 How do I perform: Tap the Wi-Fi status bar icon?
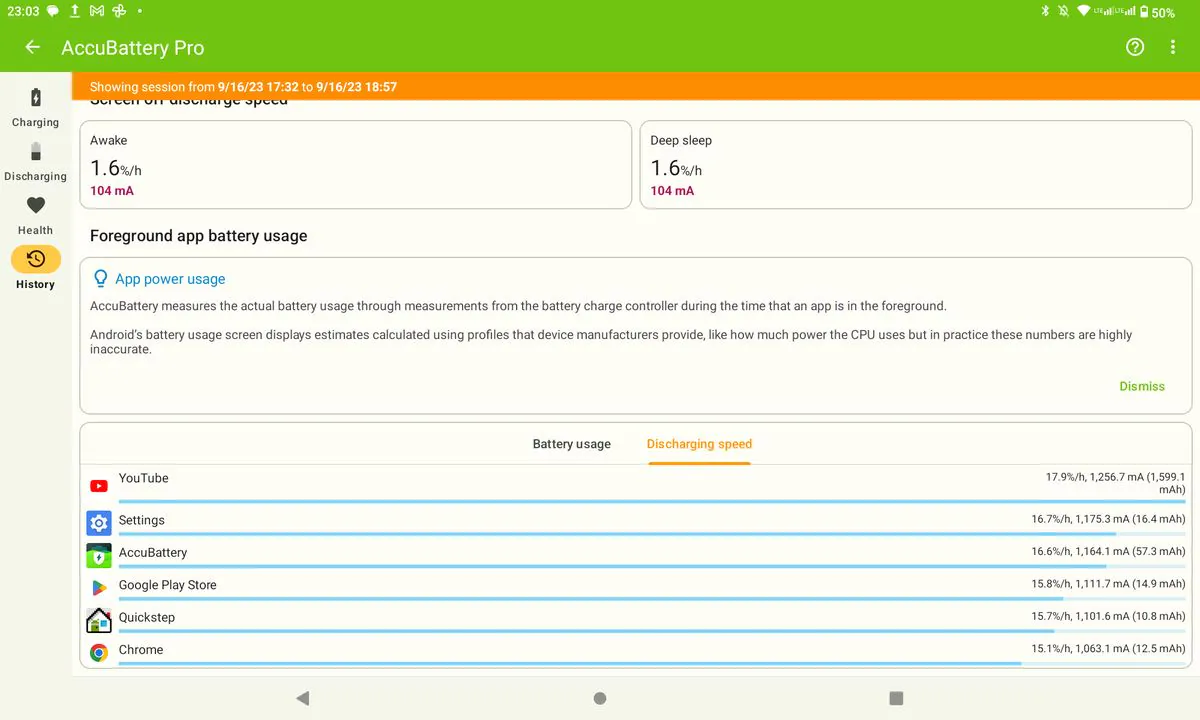tap(1084, 11)
